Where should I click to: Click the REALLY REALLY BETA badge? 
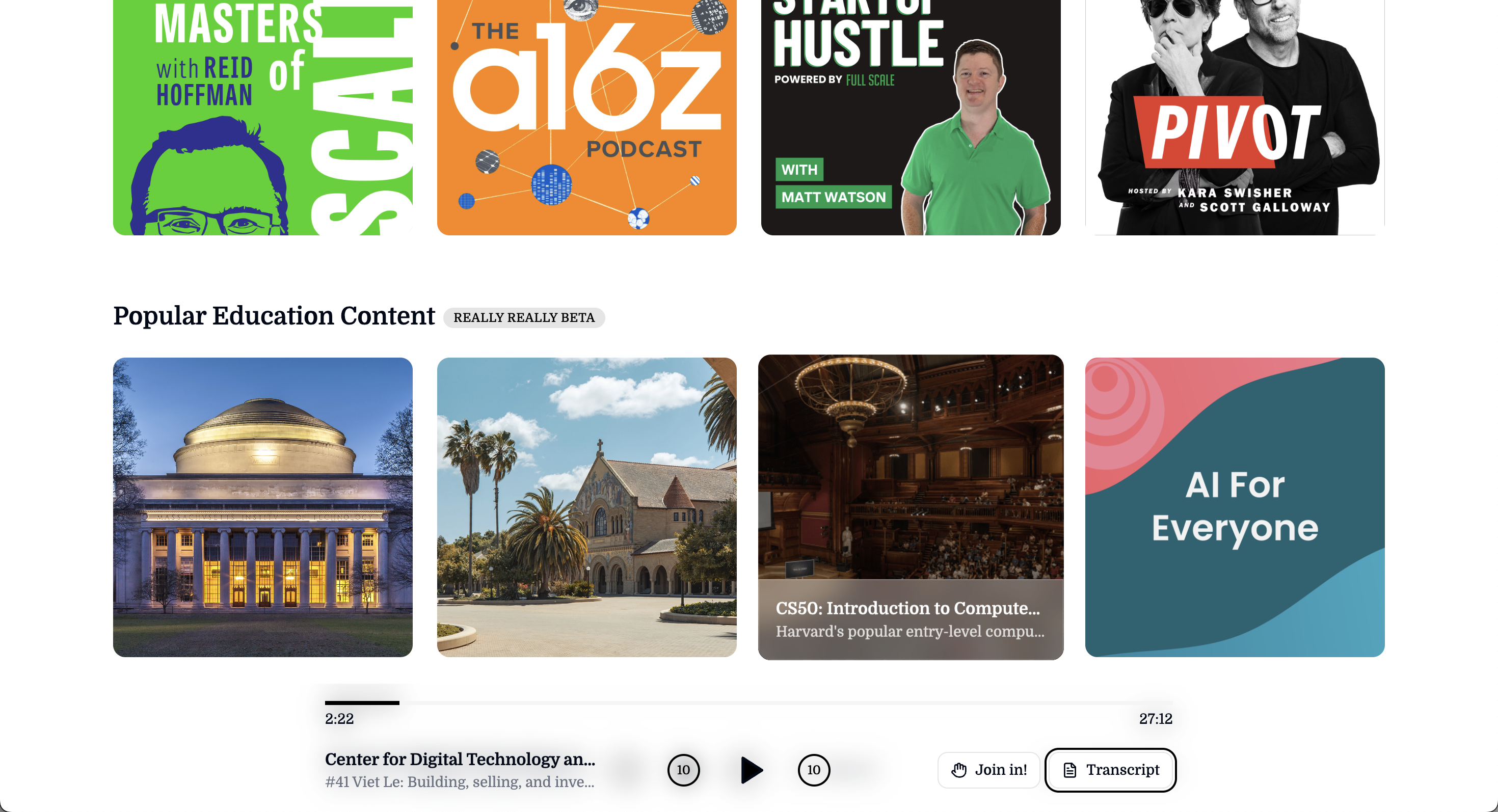524,317
